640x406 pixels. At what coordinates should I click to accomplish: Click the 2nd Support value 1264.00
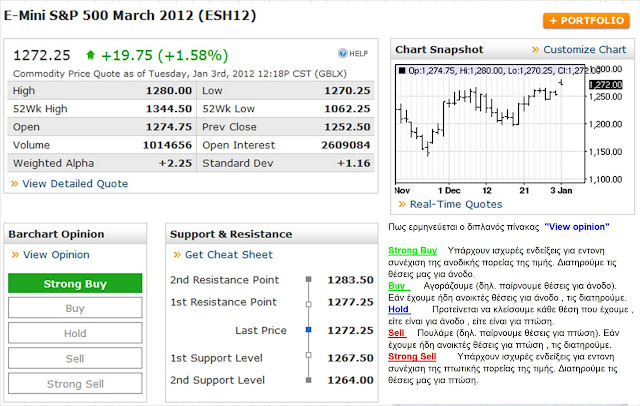[x=350, y=380]
